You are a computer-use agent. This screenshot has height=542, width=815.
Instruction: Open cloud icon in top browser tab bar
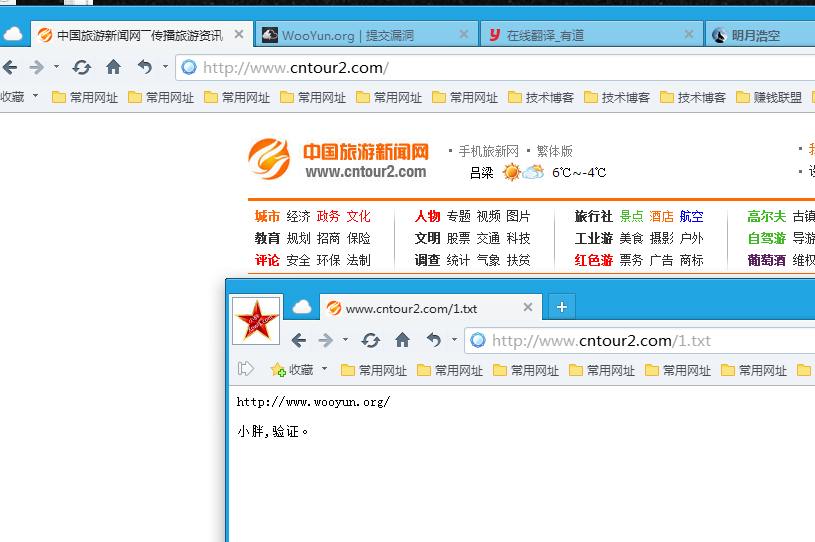click(x=13, y=34)
